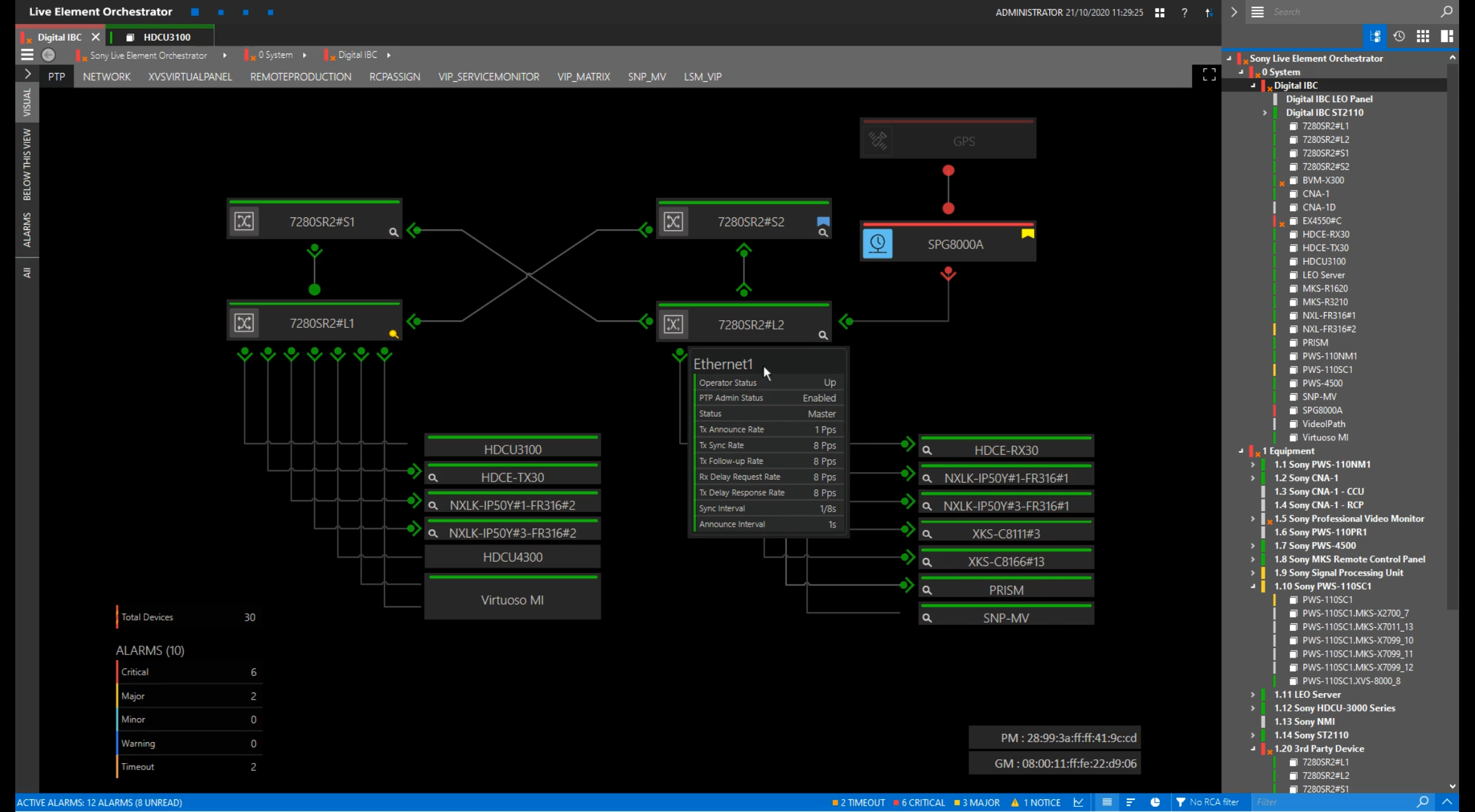Click the blue flag on 7280SR2#S2
Image resolution: width=1475 pixels, height=812 pixels.
(823, 221)
